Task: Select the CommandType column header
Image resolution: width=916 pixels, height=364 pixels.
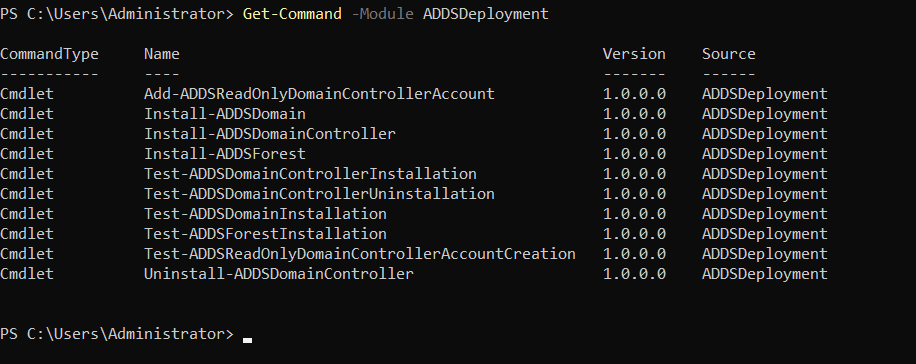Action: click(50, 54)
